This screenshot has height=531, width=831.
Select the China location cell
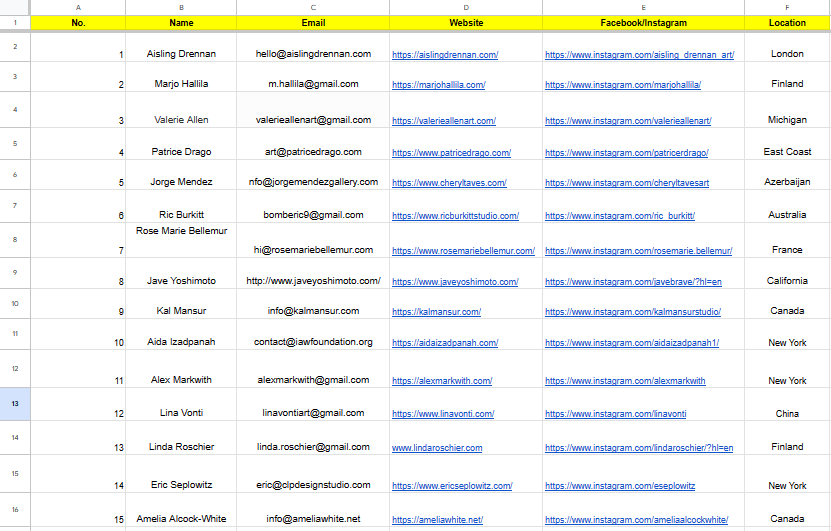click(787, 404)
